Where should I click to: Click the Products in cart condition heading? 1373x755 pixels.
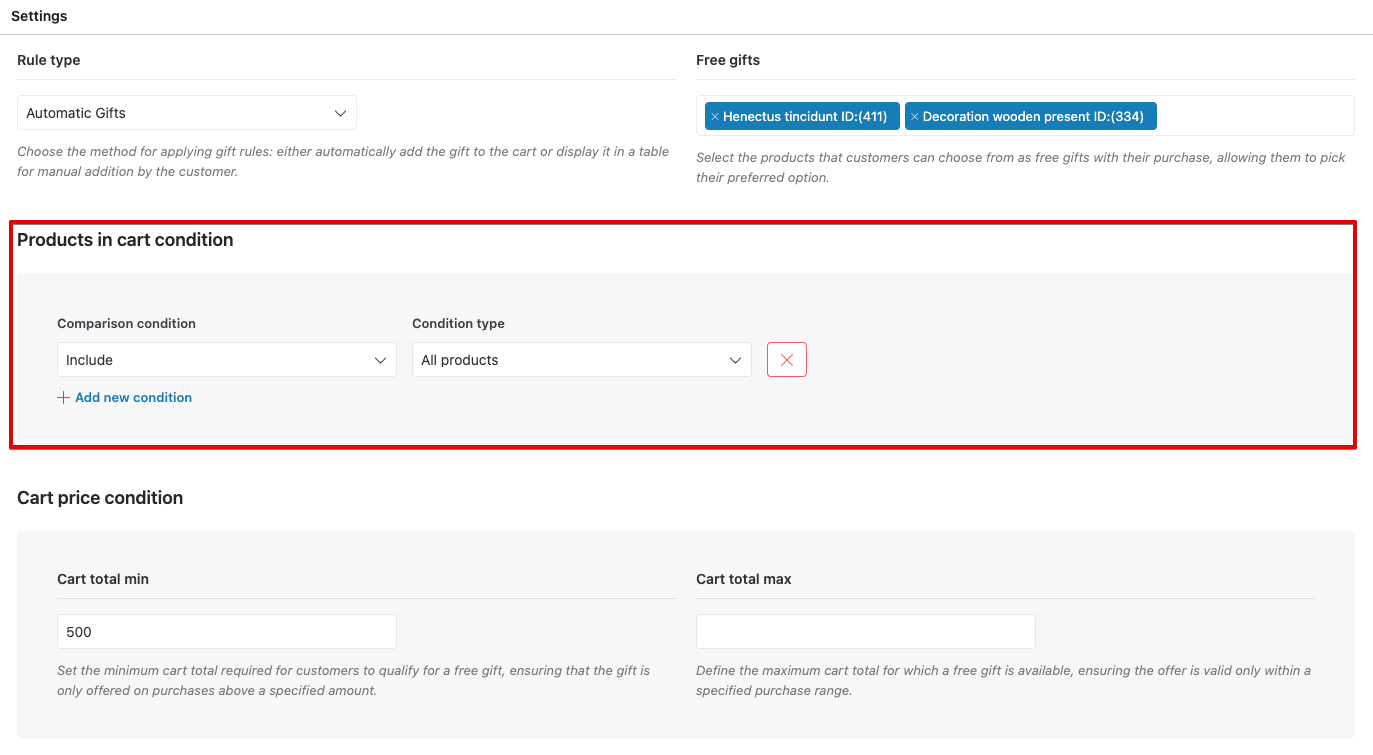pyautogui.click(x=125, y=240)
